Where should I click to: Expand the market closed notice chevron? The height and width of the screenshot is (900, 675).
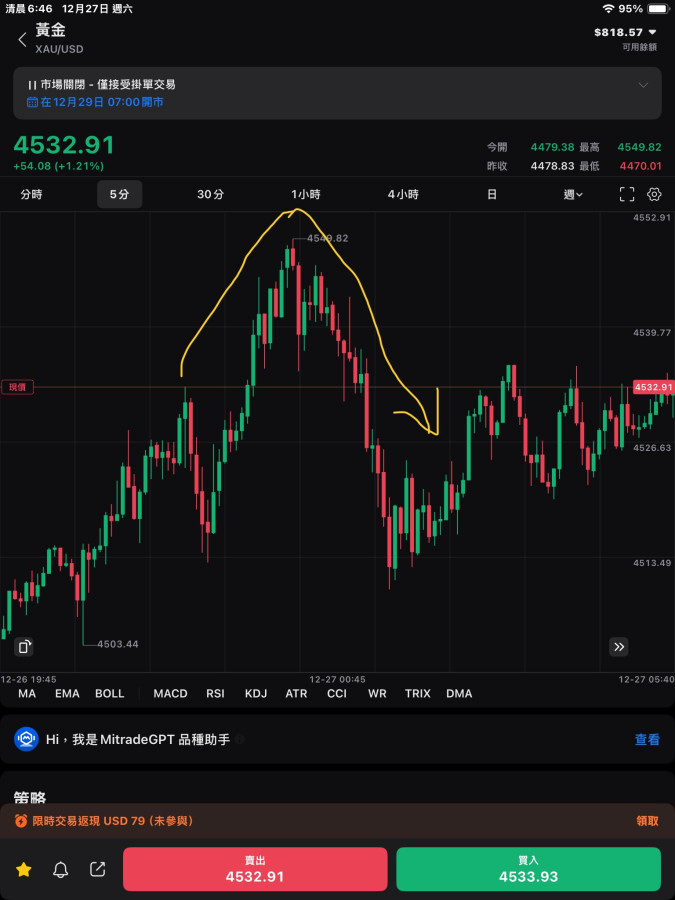(643, 85)
